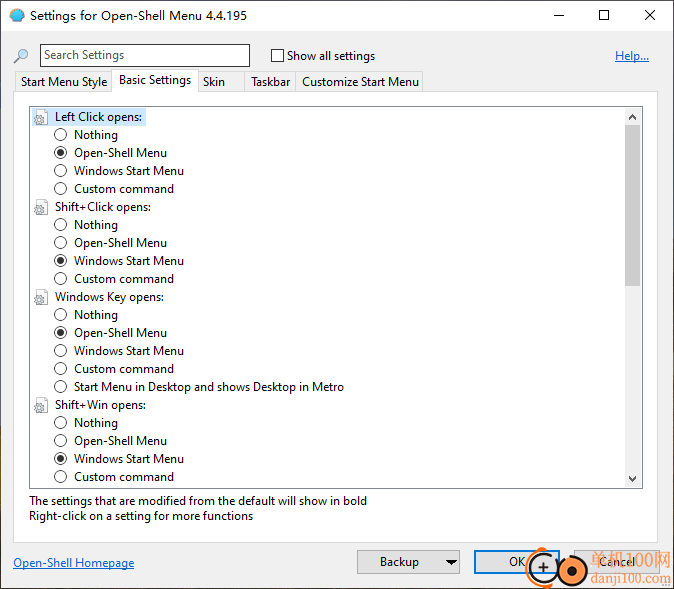The image size is (674, 589).
Task: Click the setting icon beside Windows Key opens
Action: coord(41,298)
